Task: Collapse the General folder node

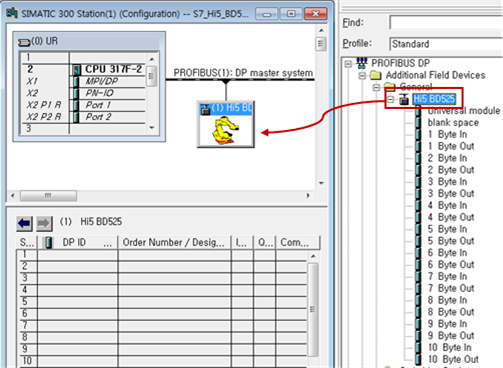Action: pos(376,87)
